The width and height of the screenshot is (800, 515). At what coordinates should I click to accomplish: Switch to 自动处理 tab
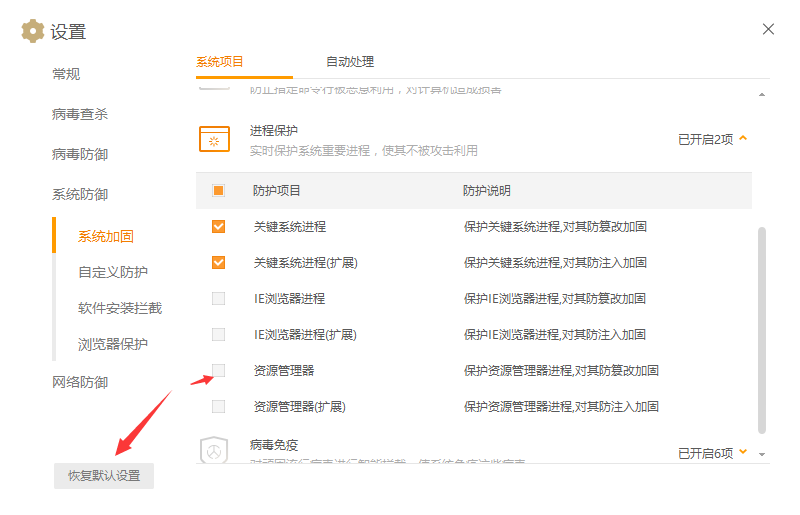pyautogui.click(x=350, y=62)
